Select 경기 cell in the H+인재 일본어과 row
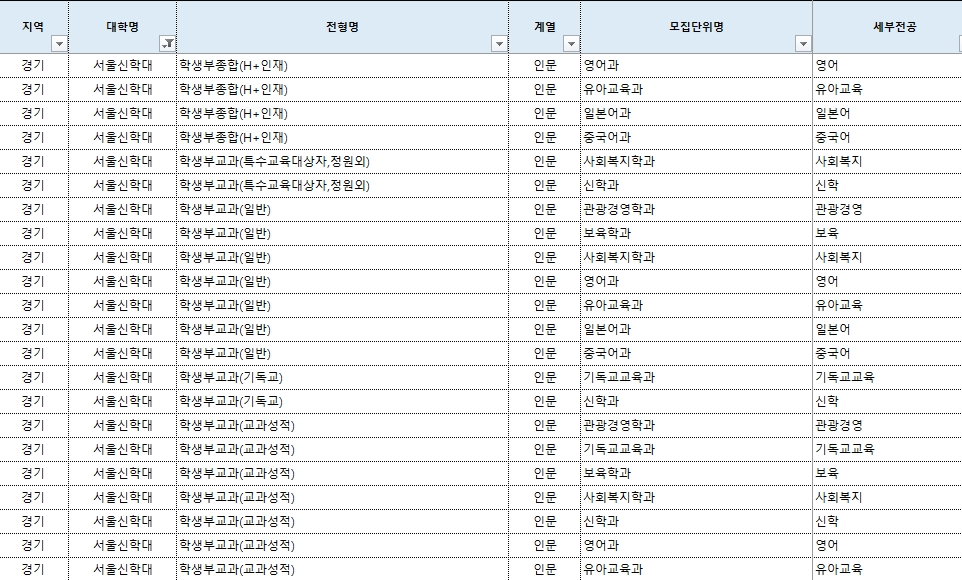Image resolution: width=962 pixels, height=580 pixels. (x=33, y=113)
